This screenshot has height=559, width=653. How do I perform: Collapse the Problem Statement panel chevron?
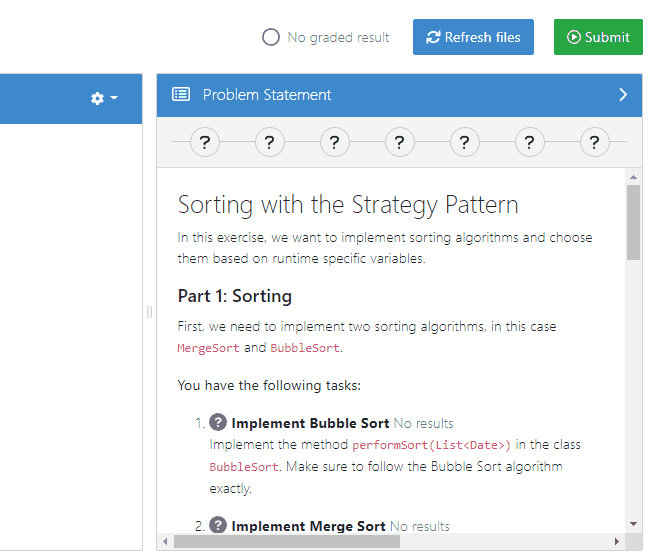(x=623, y=95)
